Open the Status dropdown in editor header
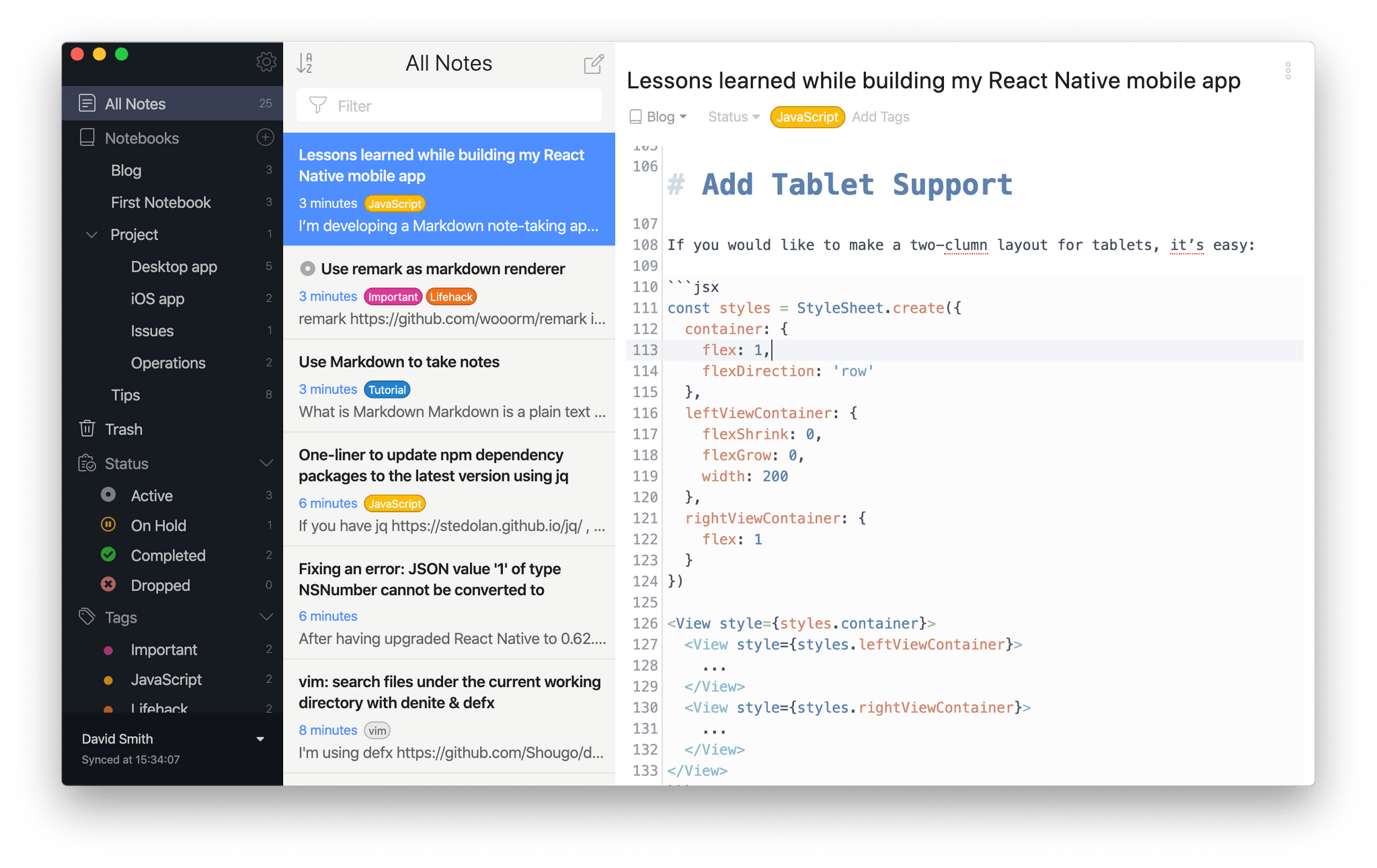This screenshot has width=1377, height=868. tap(733, 117)
